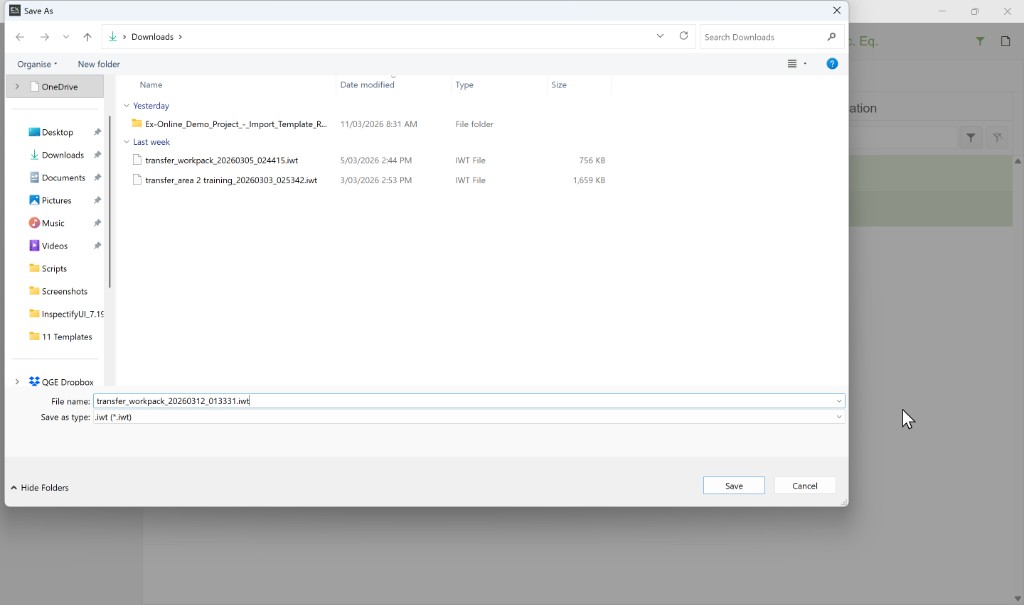The image size is (1024, 605).
Task: Open Music in the sidebar
Action: pos(53,223)
